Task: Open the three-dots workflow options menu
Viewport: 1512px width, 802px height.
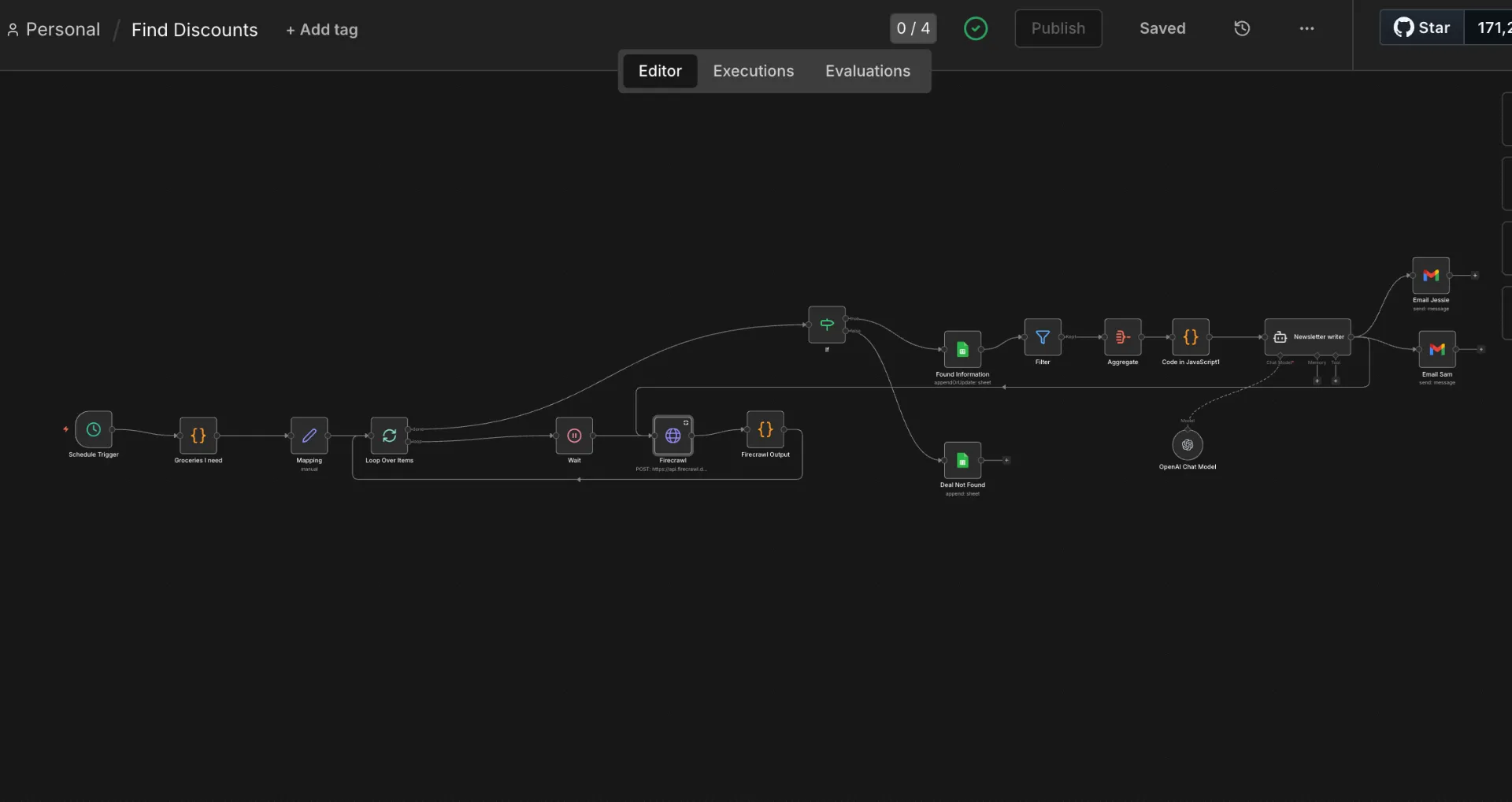Action: [x=1306, y=28]
